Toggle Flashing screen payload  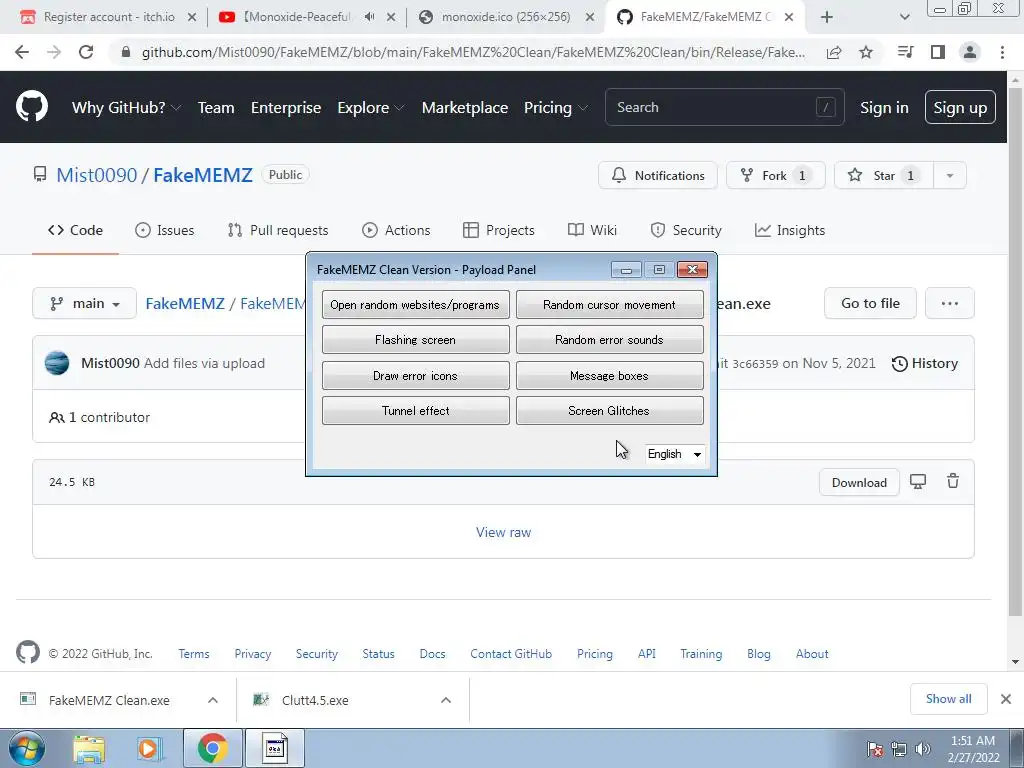point(415,340)
